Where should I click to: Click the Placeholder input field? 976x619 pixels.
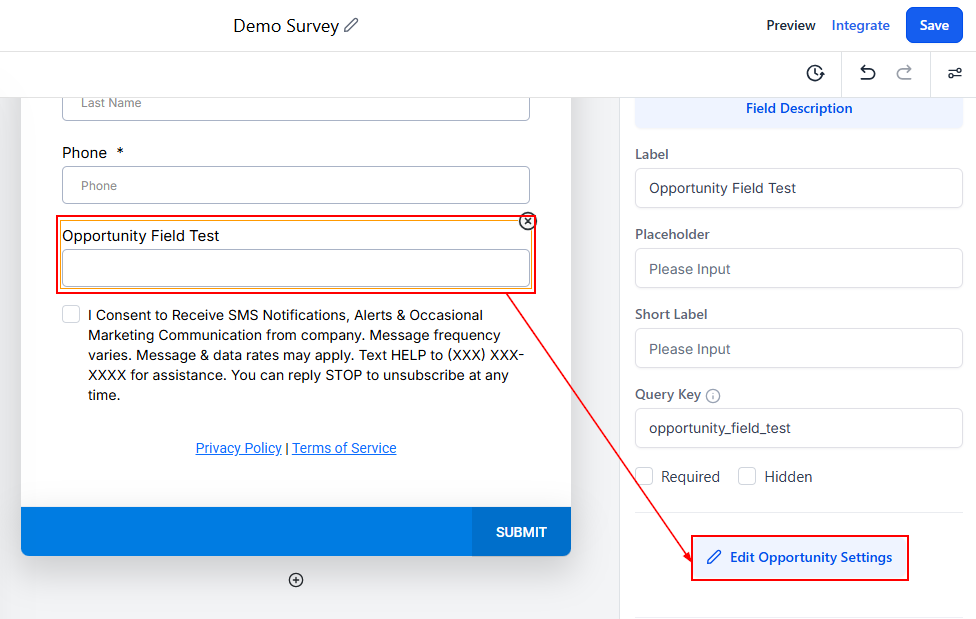pos(798,269)
